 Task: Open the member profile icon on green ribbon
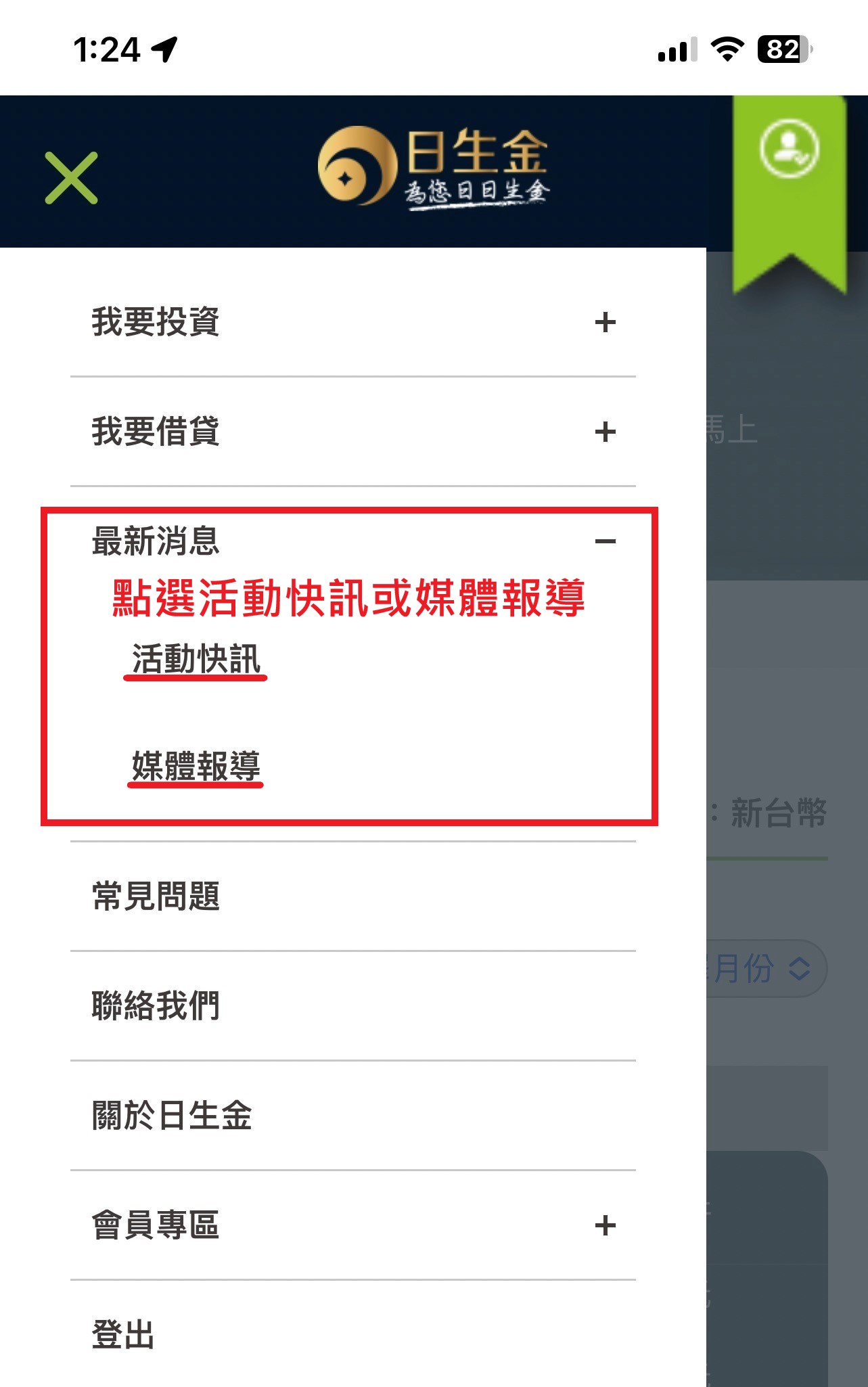pyautogui.click(x=789, y=149)
